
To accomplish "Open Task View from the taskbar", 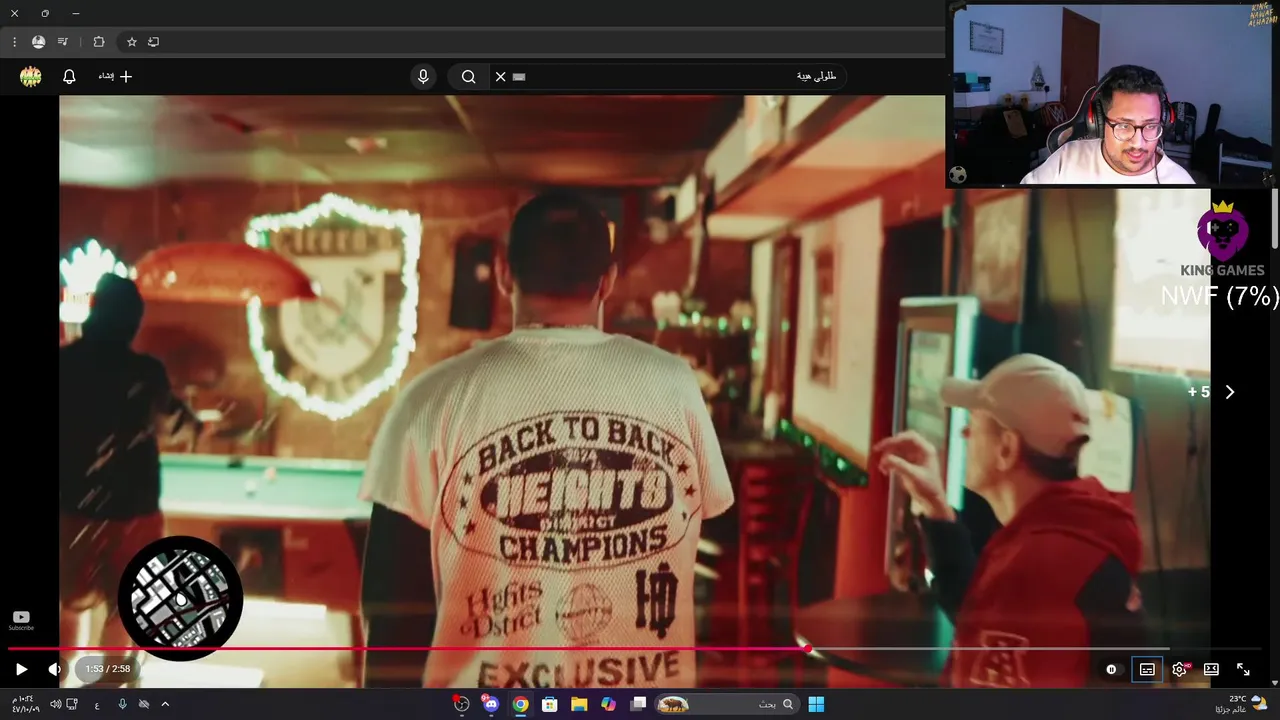I will pyautogui.click(x=638, y=704).
